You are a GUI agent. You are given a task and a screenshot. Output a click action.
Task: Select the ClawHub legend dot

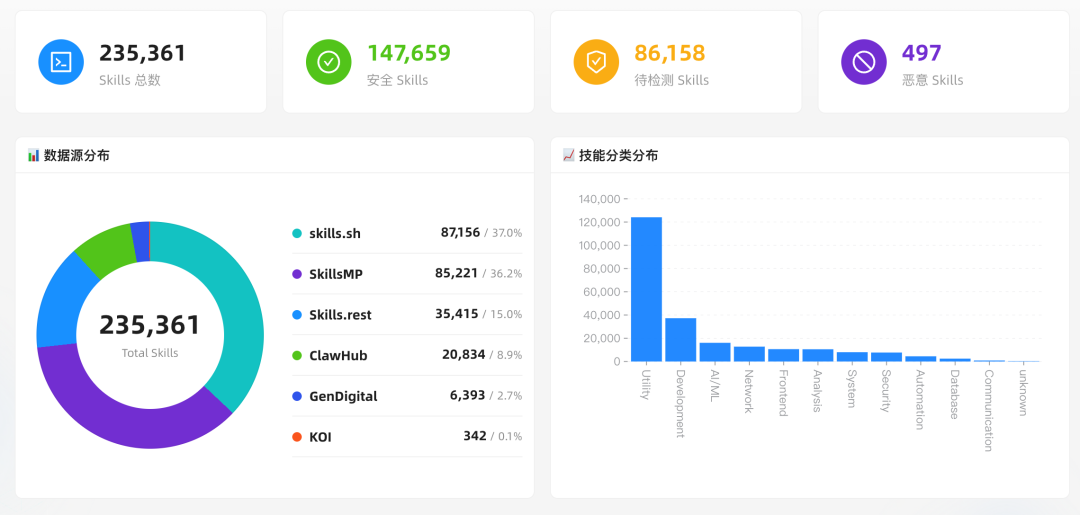(297, 355)
